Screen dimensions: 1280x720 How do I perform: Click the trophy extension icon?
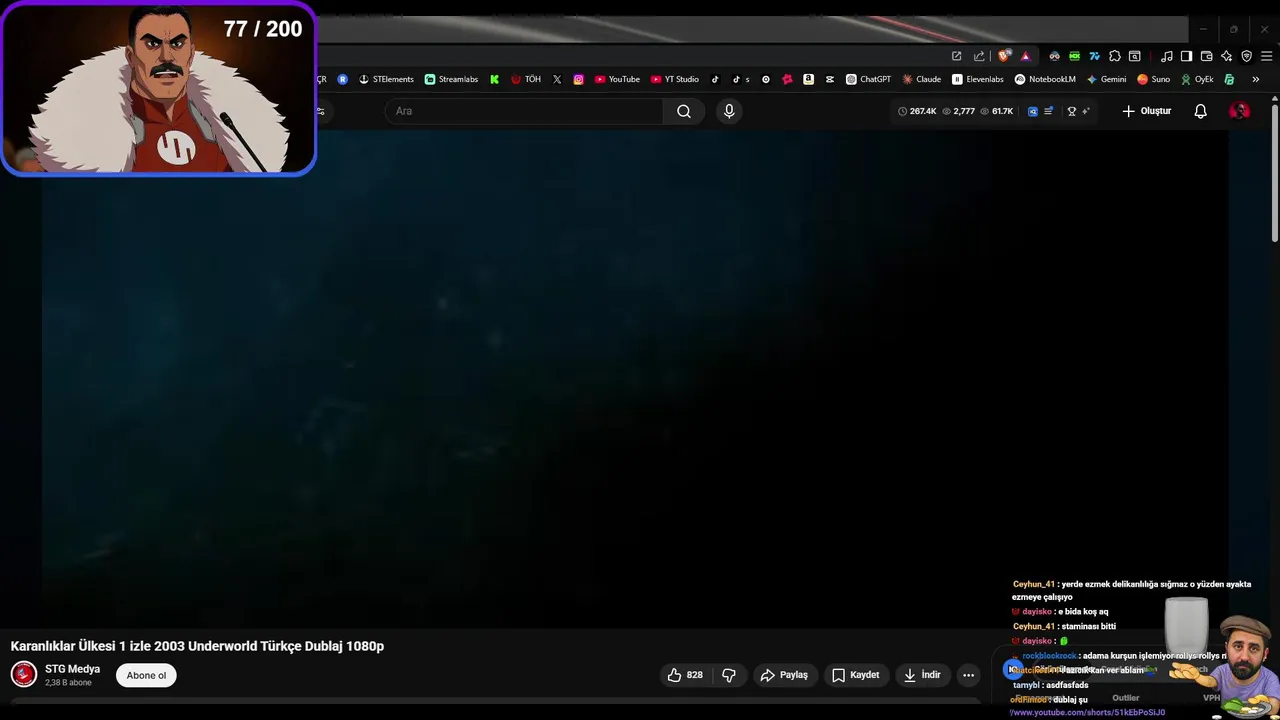click(x=1072, y=111)
